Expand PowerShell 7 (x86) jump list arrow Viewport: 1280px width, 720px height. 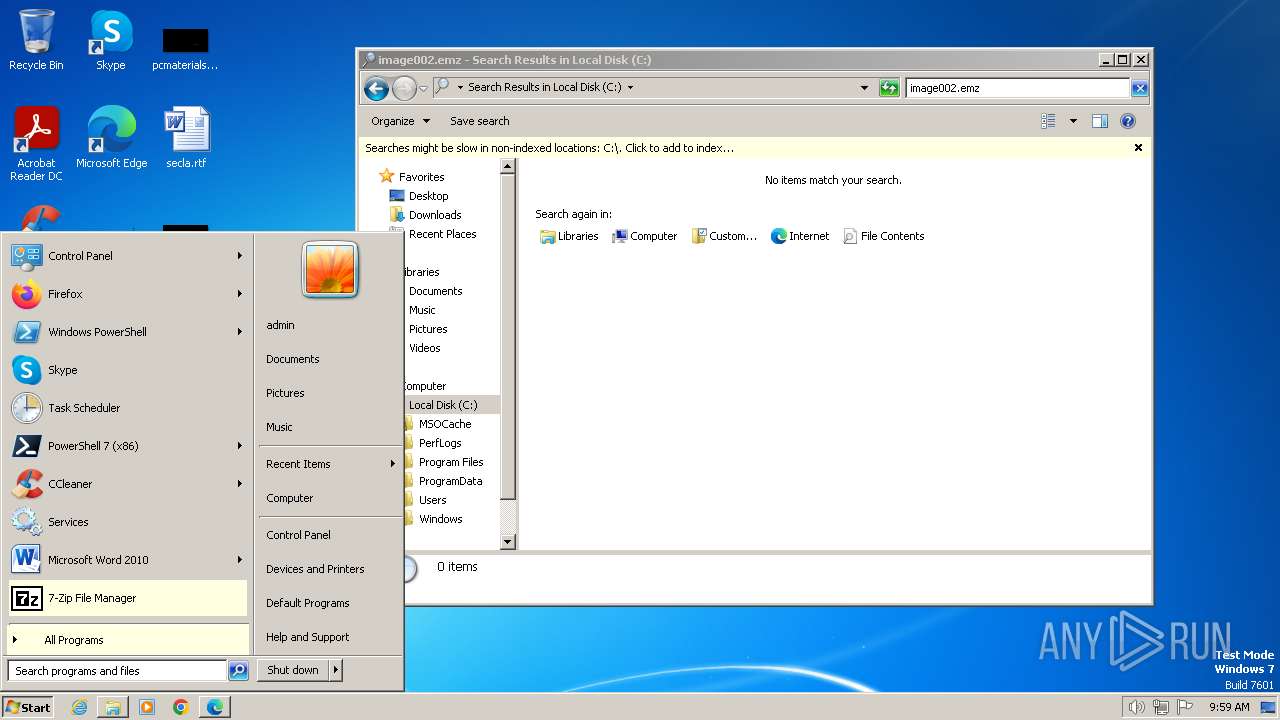pos(240,446)
